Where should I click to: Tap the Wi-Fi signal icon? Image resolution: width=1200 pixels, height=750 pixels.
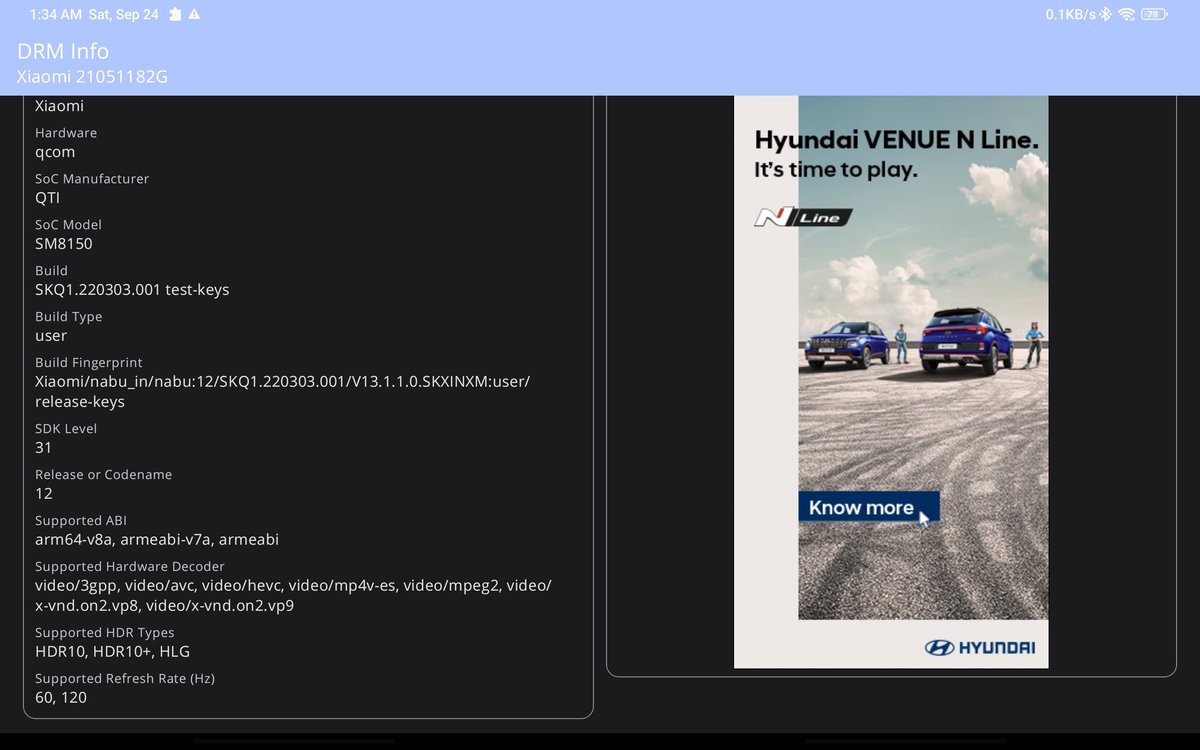[x=1127, y=14]
